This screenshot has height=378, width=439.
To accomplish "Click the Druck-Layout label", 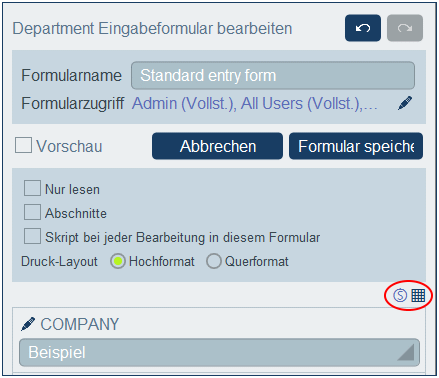I will (x=59, y=262).
